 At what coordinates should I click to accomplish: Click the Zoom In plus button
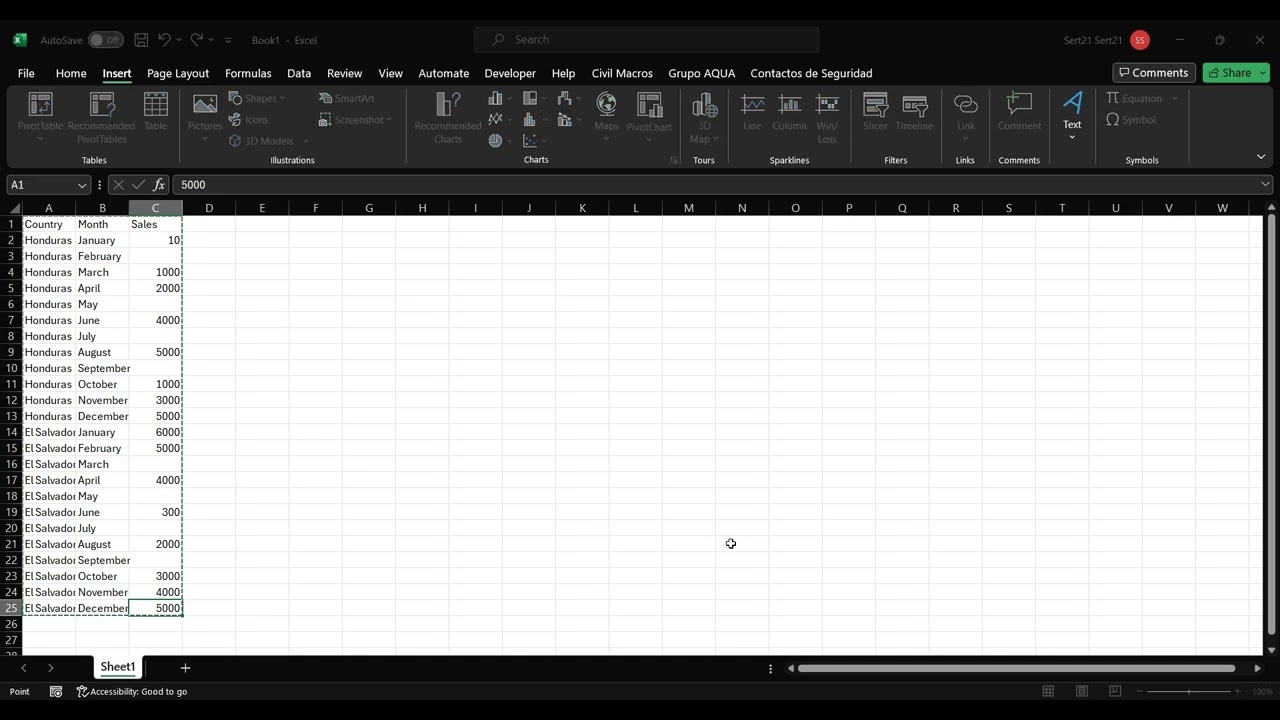[x=1238, y=691]
